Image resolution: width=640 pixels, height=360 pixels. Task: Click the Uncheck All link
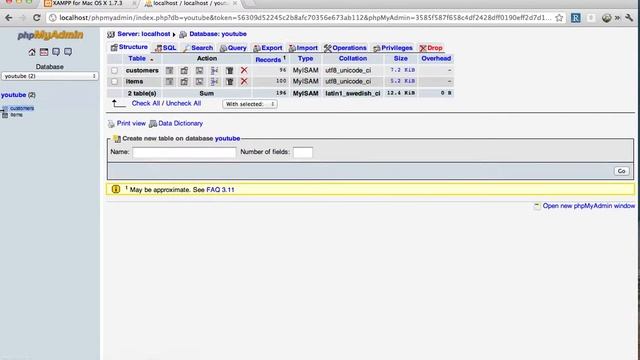(x=183, y=103)
